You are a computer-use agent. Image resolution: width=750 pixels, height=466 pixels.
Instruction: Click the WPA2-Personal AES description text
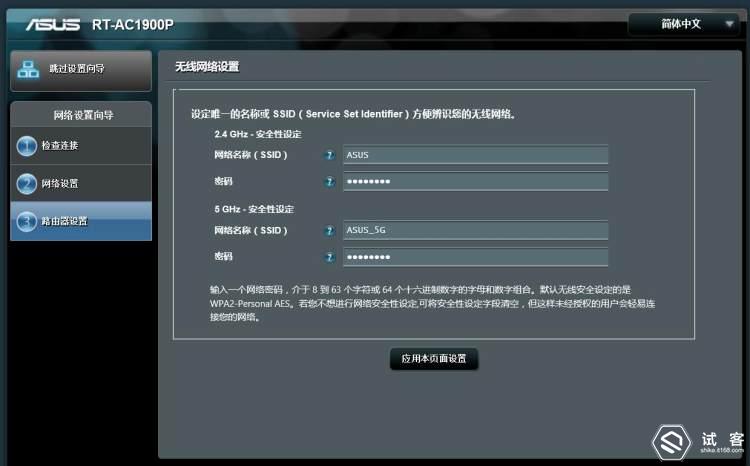click(x=432, y=303)
